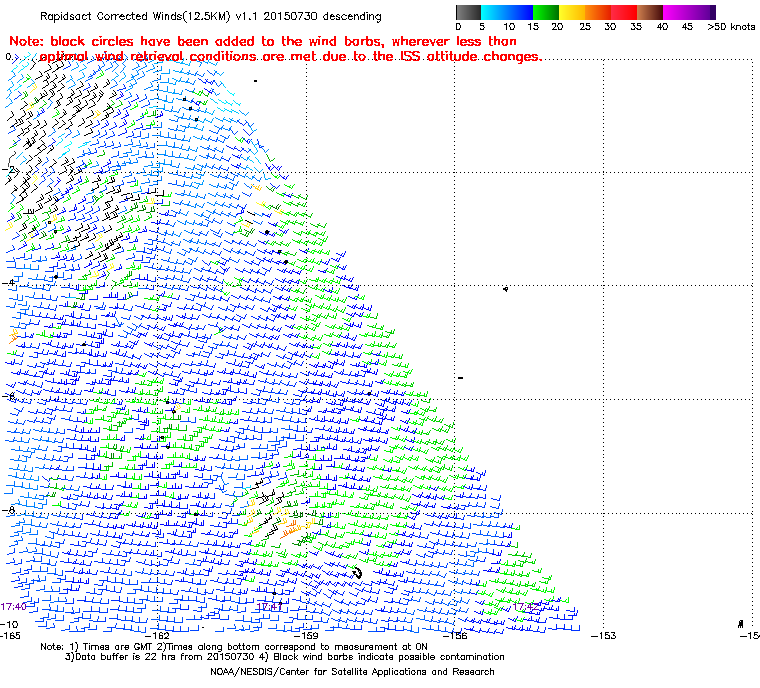Click the green 15-20 knots legend segment
This screenshot has width=760, height=688.
[546, 12]
